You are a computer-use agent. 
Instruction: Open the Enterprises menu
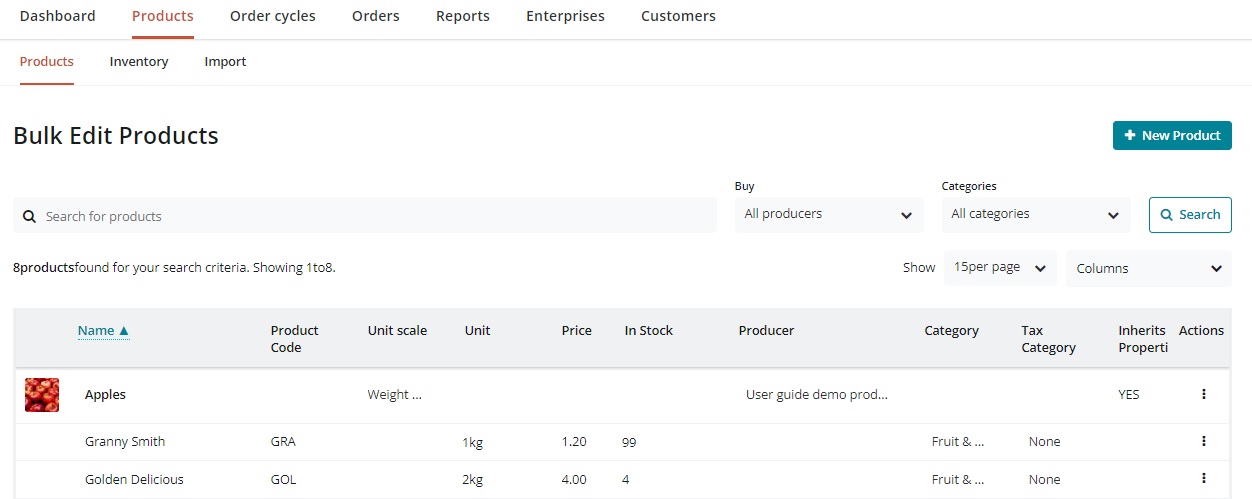click(565, 16)
